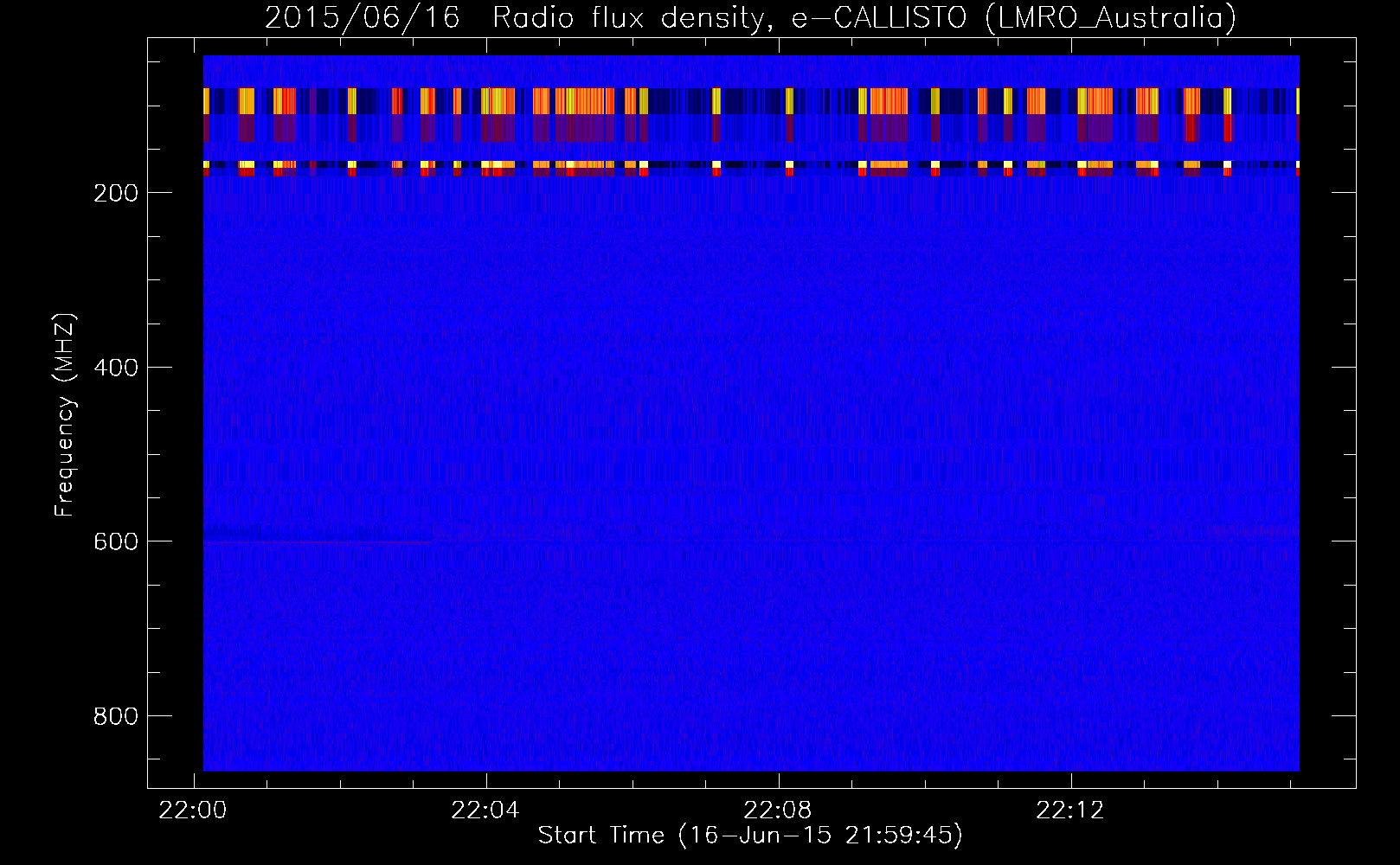
Task: Click the plot title 'Radio flux density, e-CALLISTO (LMRO_Australia)'
Action: (x=864, y=18)
